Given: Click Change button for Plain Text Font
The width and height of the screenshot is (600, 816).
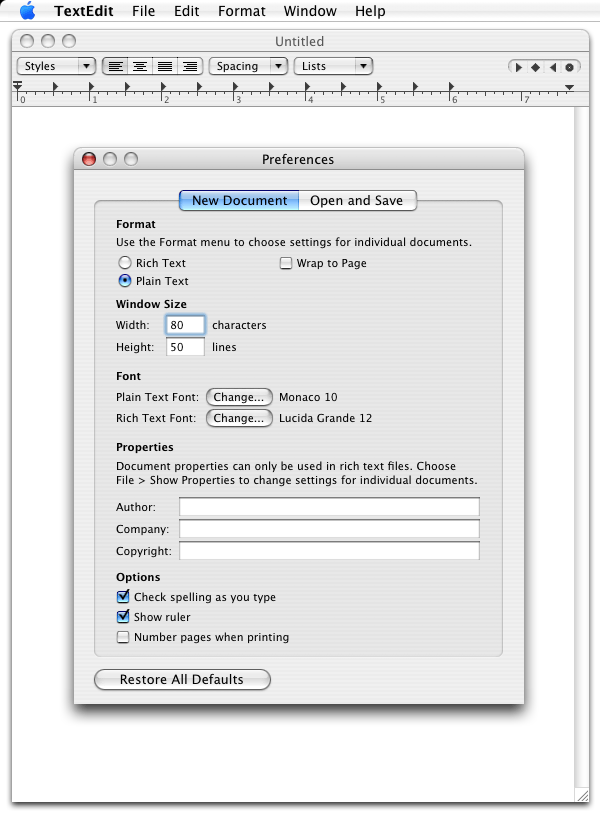Looking at the screenshot, I should pyautogui.click(x=239, y=397).
